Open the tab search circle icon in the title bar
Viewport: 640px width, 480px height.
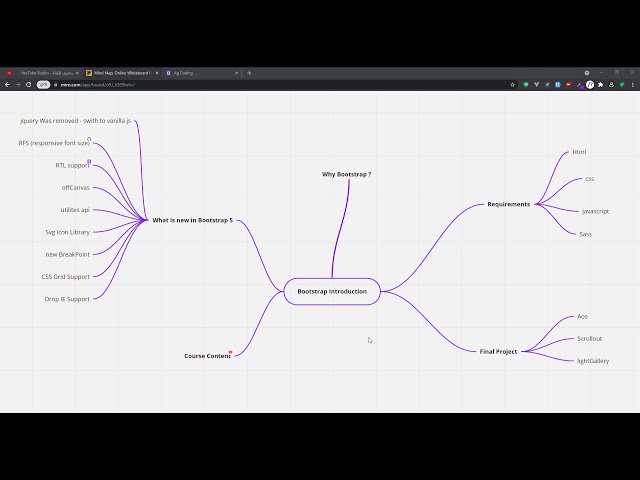[587, 73]
